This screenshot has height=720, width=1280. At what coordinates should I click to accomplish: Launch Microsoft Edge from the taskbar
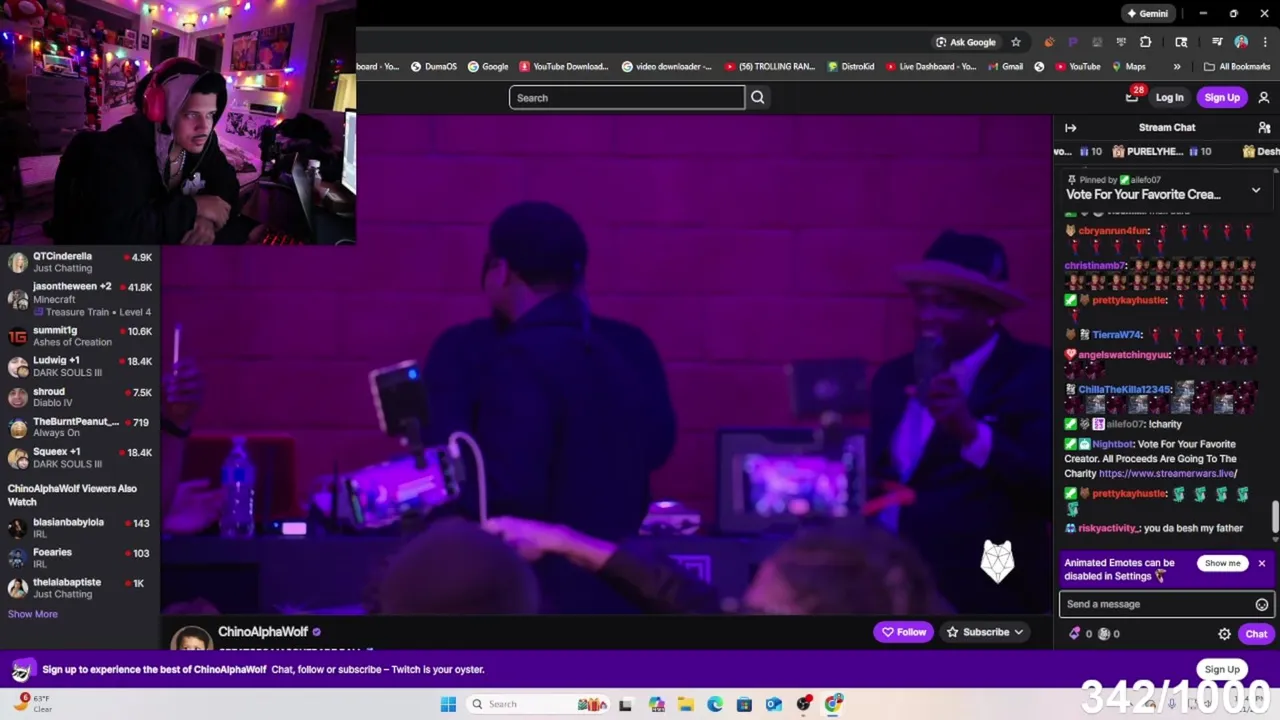point(715,704)
